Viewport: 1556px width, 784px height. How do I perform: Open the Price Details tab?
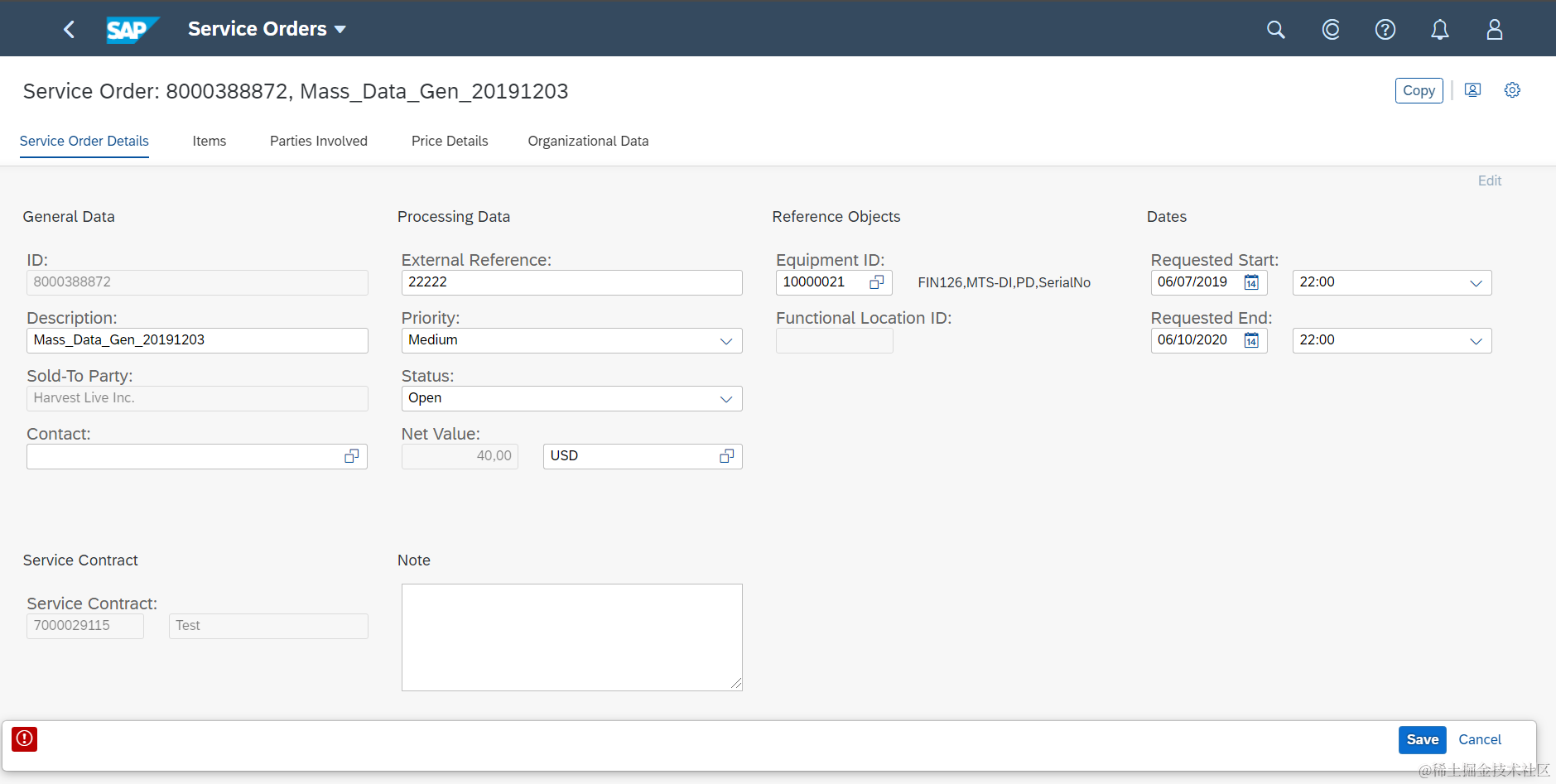450,141
